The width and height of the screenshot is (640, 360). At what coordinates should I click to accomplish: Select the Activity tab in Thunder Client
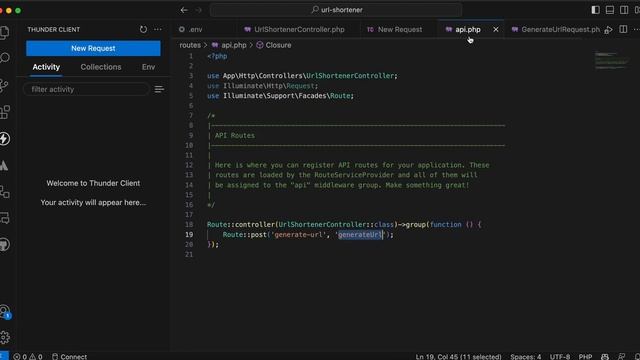(46, 67)
